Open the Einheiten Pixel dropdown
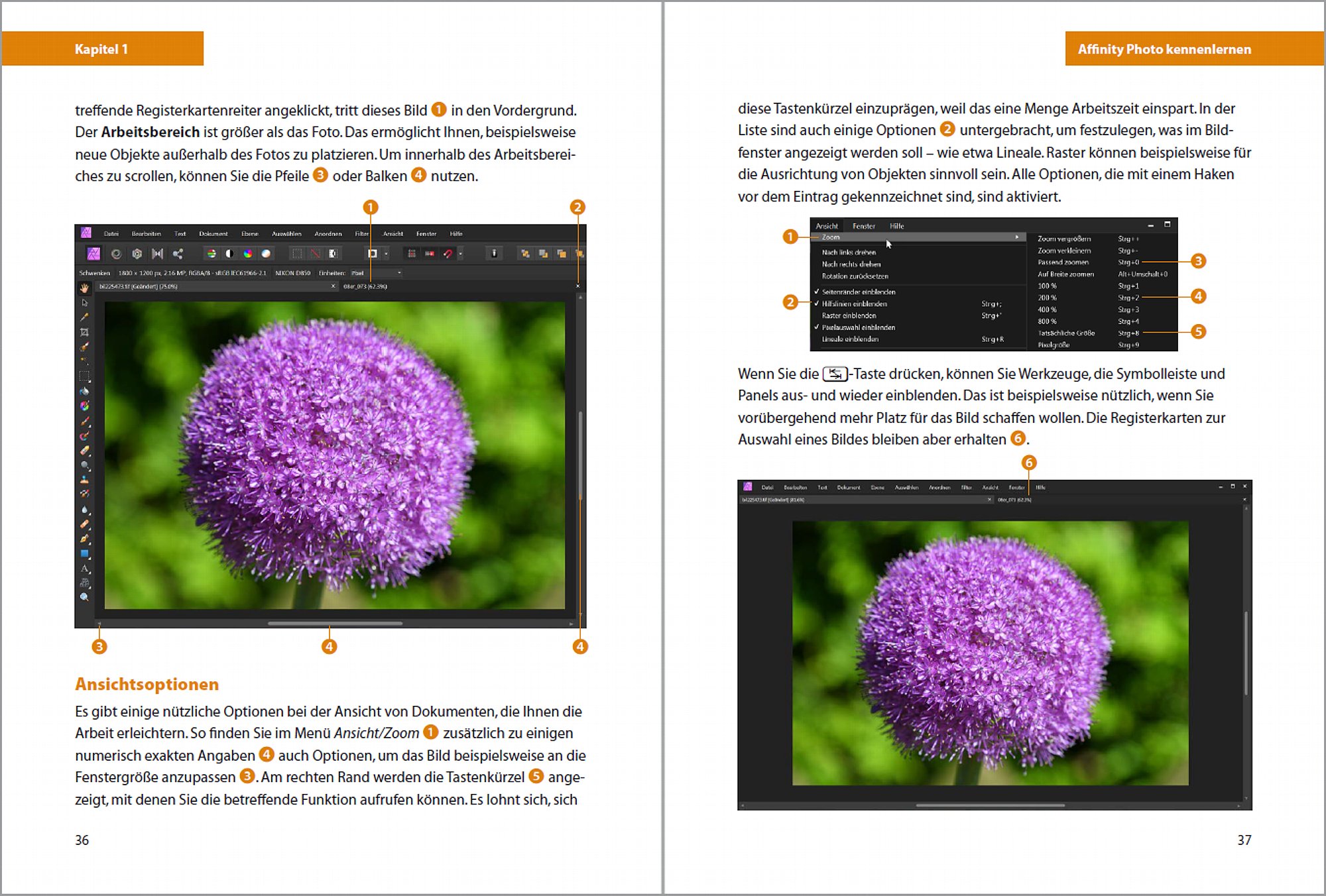1326x896 pixels. pyautogui.click(x=376, y=273)
